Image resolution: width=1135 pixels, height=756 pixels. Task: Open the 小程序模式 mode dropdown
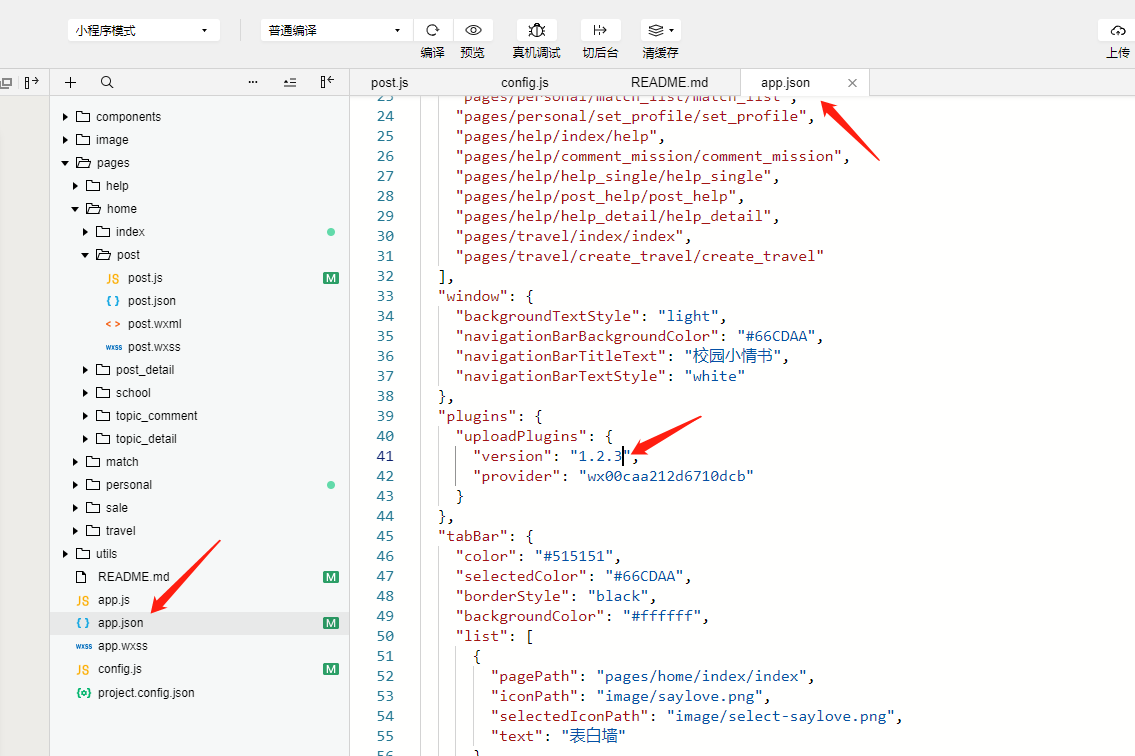click(143, 30)
